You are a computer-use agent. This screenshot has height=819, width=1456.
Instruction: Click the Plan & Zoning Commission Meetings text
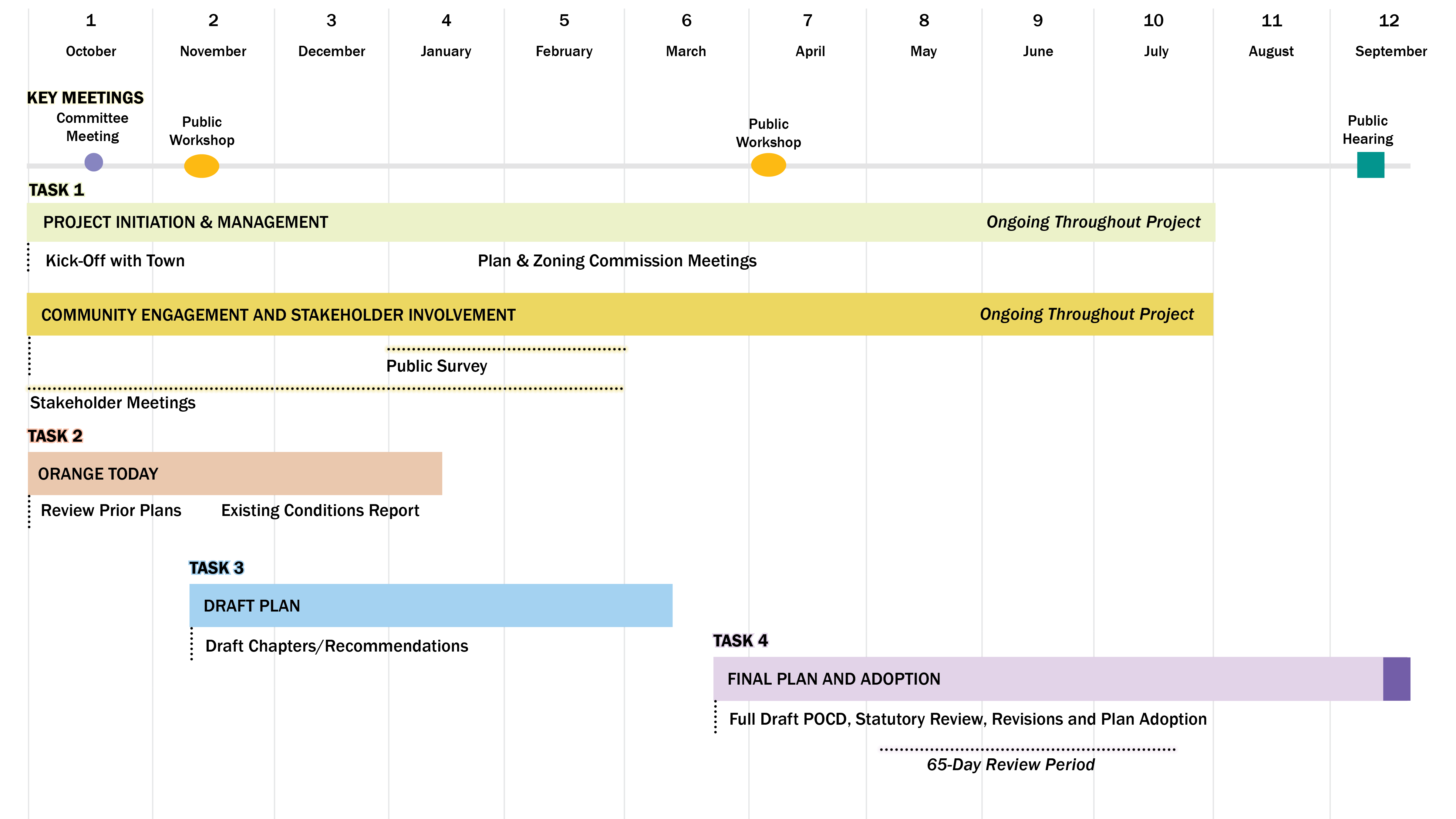tap(617, 261)
